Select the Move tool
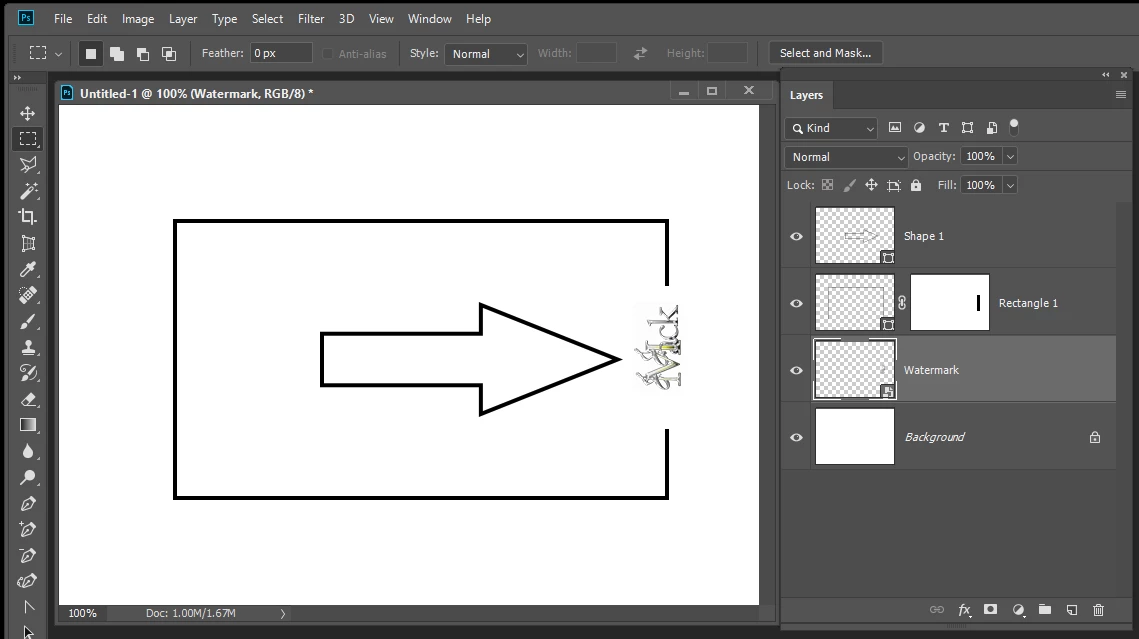The height and width of the screenshot is (639, 1139). [x=28, y=113]
